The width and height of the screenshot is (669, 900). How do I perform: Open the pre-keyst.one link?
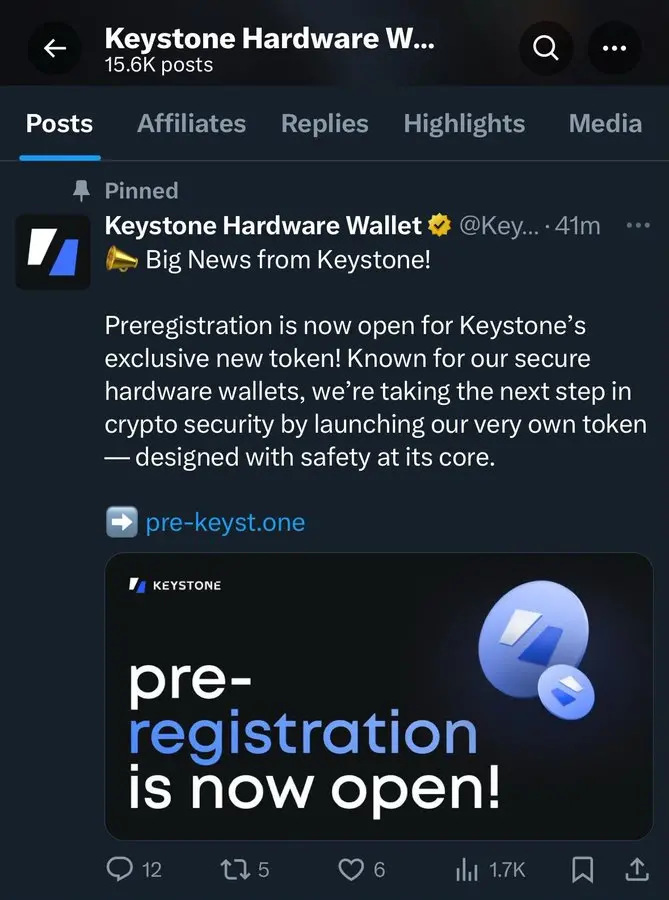pos(225,521)
